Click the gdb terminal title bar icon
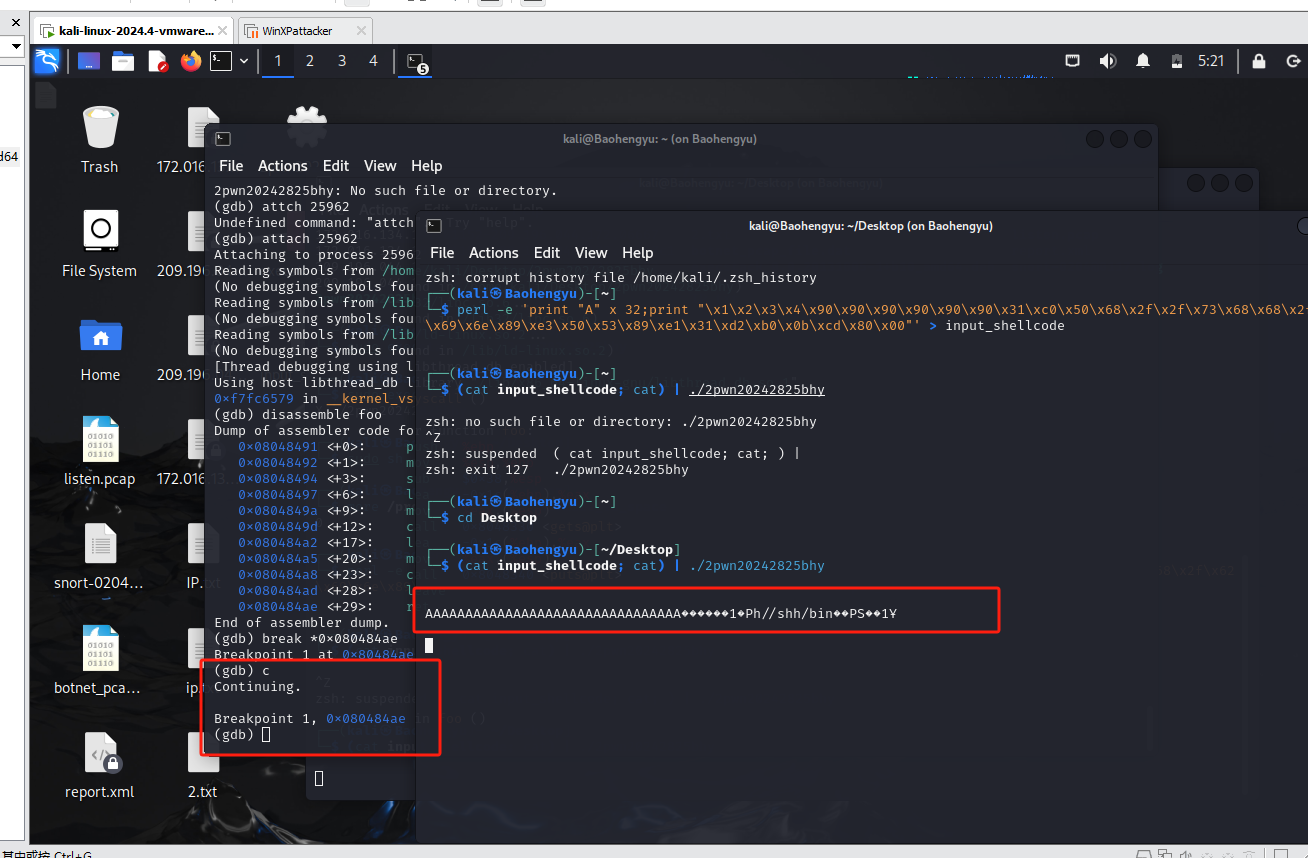 point(223,139)
